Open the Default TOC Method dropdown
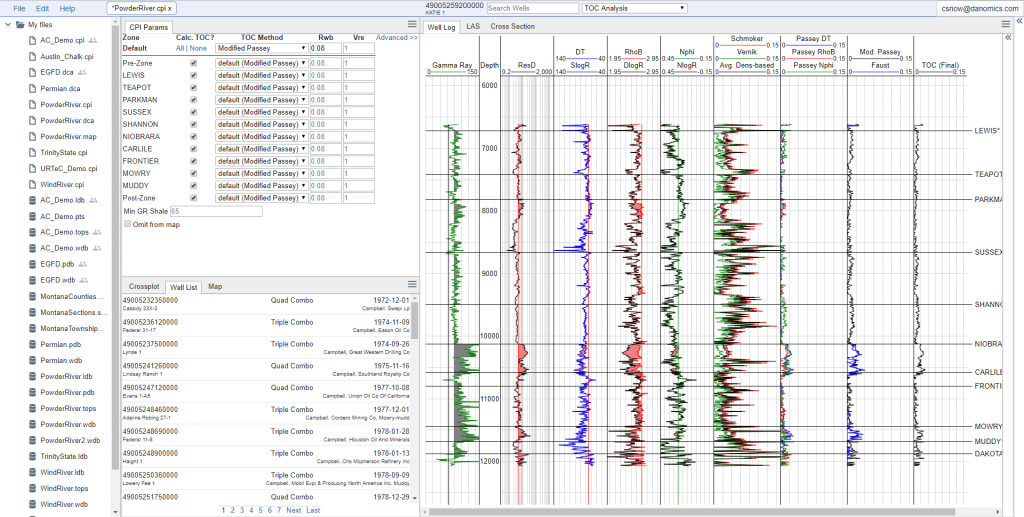The image size is (1024, 517). click(x=262, y=48)
